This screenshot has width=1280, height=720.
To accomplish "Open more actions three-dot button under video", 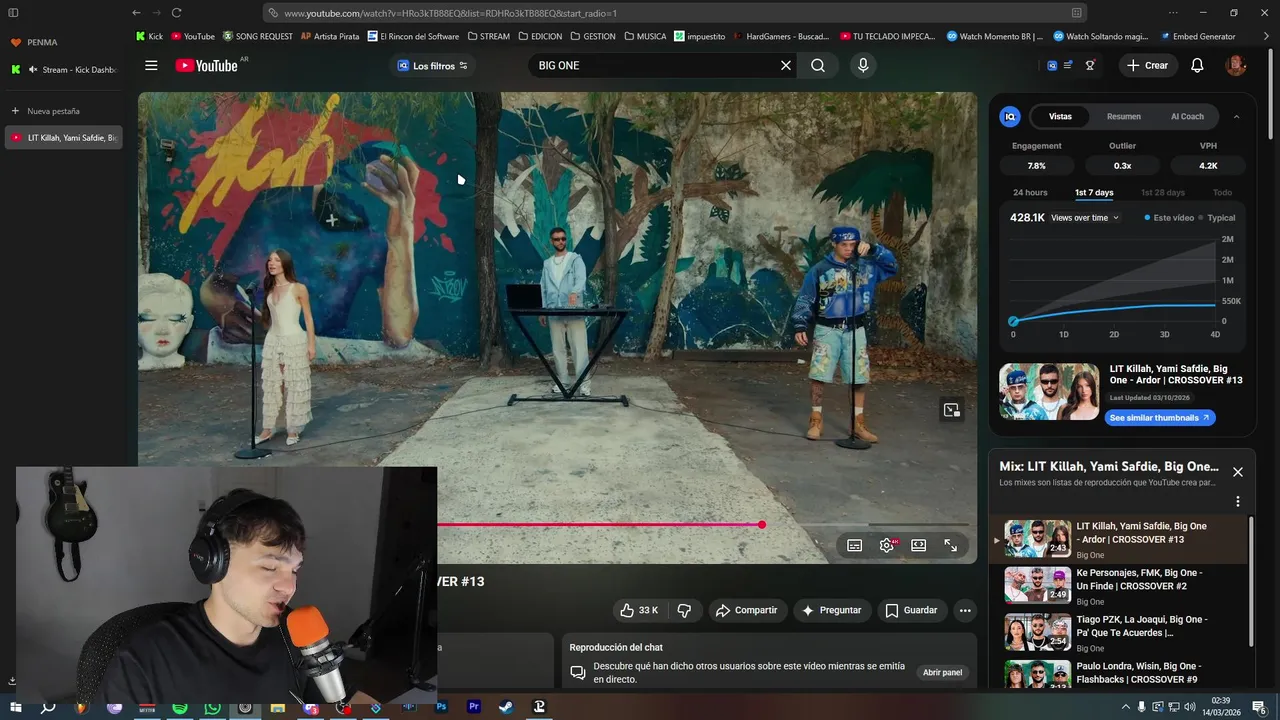I will (x=965, y=610).
